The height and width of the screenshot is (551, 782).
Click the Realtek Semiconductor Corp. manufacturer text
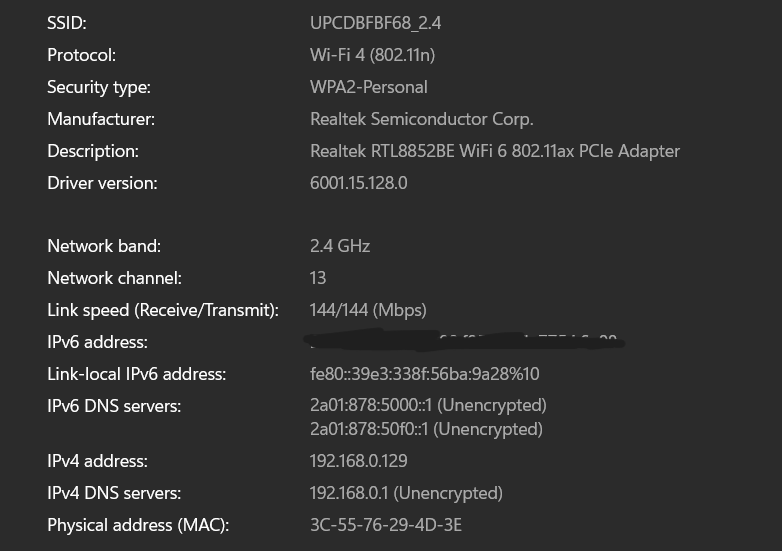click(x=421, y=119)
